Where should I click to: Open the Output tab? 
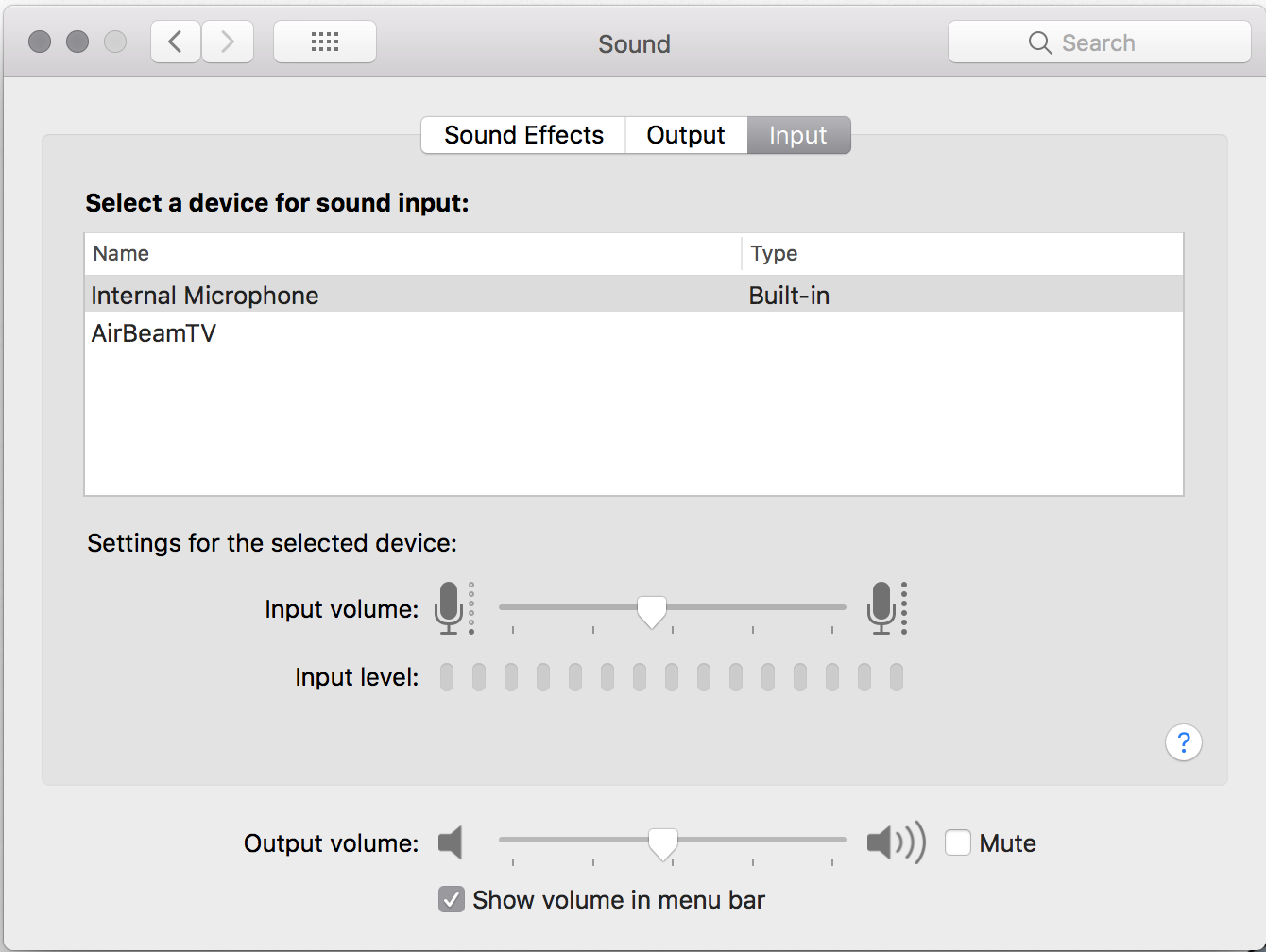tap(686, 135)
